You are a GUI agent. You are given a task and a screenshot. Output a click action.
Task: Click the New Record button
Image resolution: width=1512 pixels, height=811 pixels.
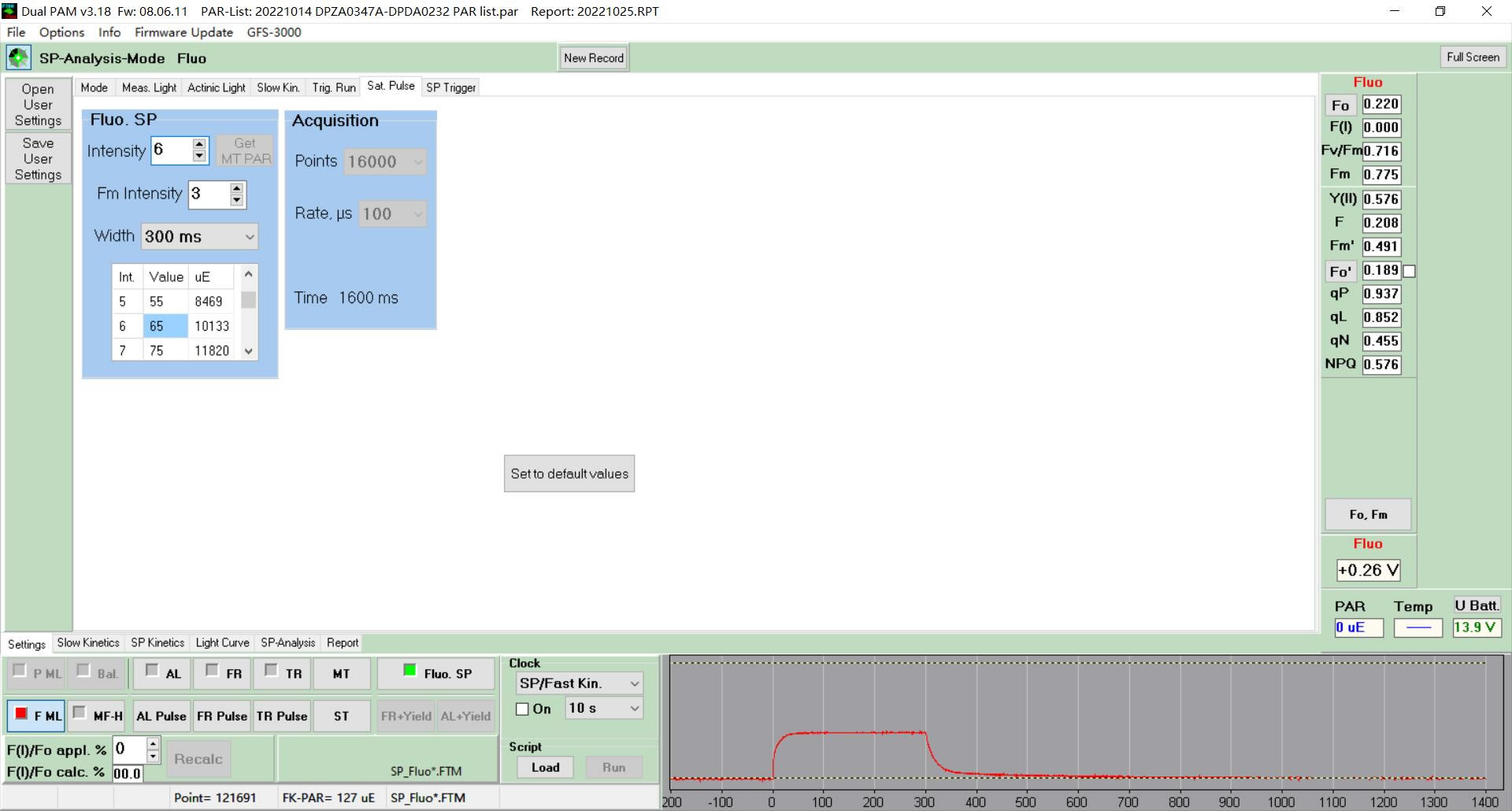(593, 57)
